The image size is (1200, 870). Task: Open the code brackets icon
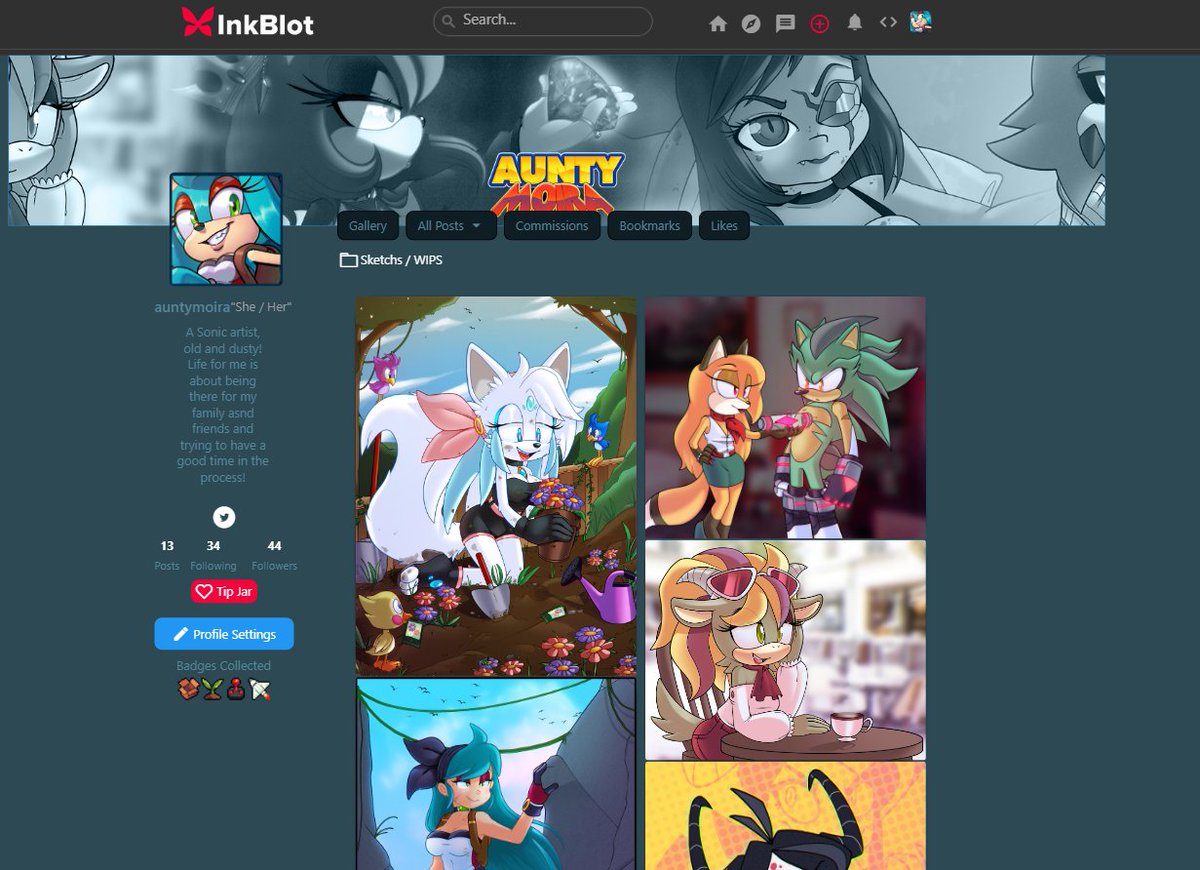click(888, 22)
